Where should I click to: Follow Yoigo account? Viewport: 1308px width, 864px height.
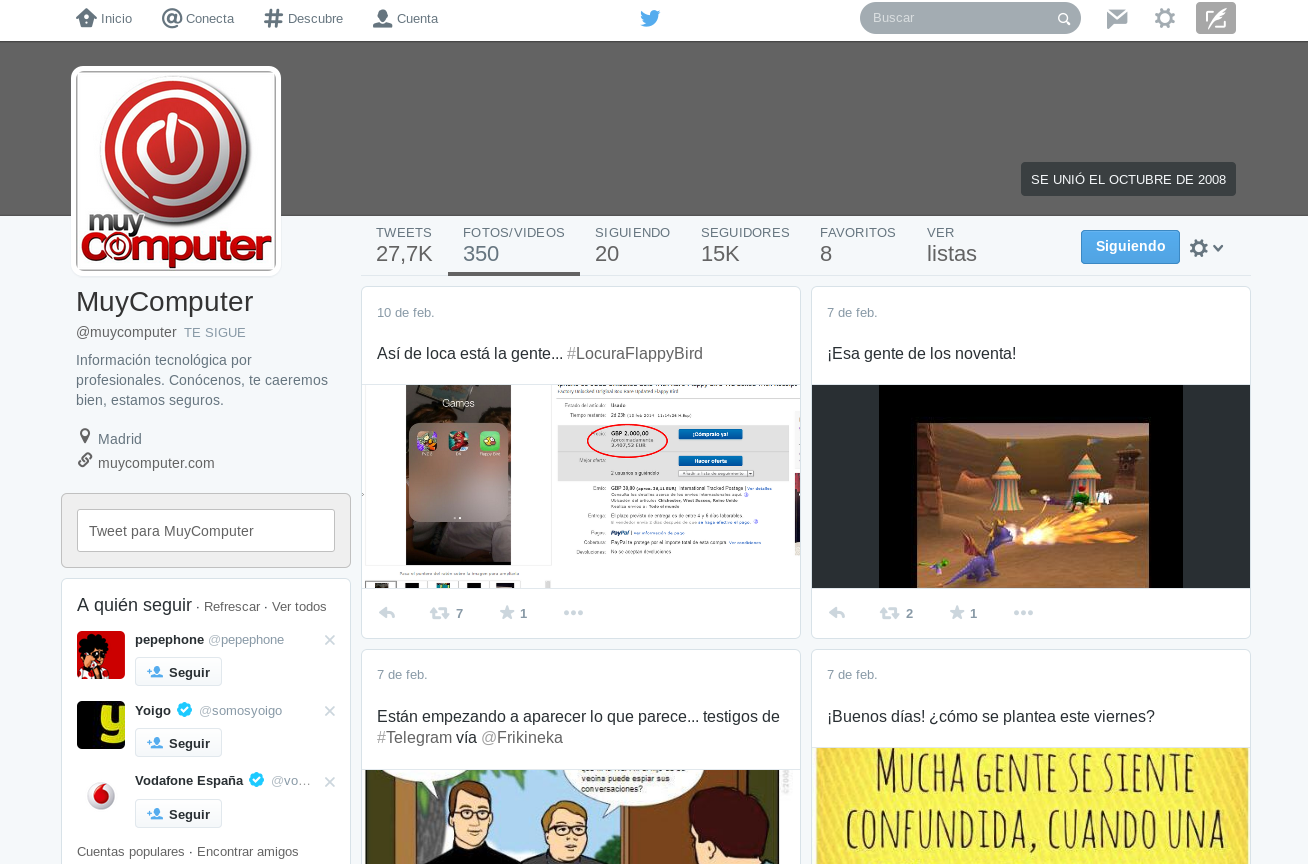pyautogui.click(x=178, y=743)
